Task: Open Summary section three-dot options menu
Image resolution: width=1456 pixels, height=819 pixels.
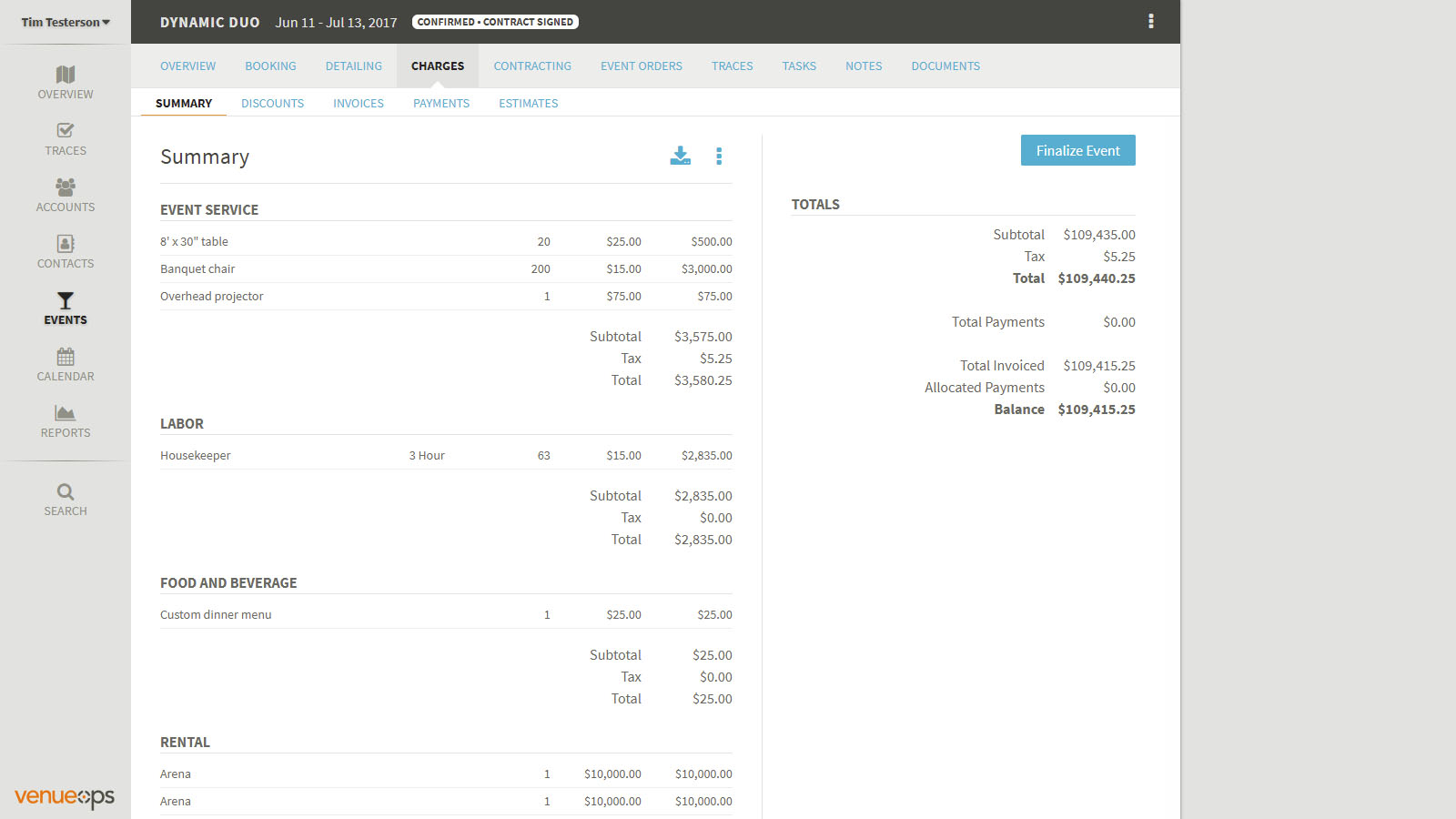Action: tap(719, 156)
